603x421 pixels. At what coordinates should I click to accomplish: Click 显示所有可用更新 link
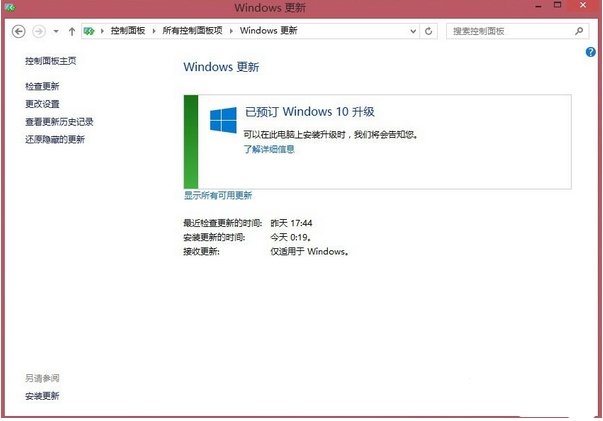coord(218,195)
